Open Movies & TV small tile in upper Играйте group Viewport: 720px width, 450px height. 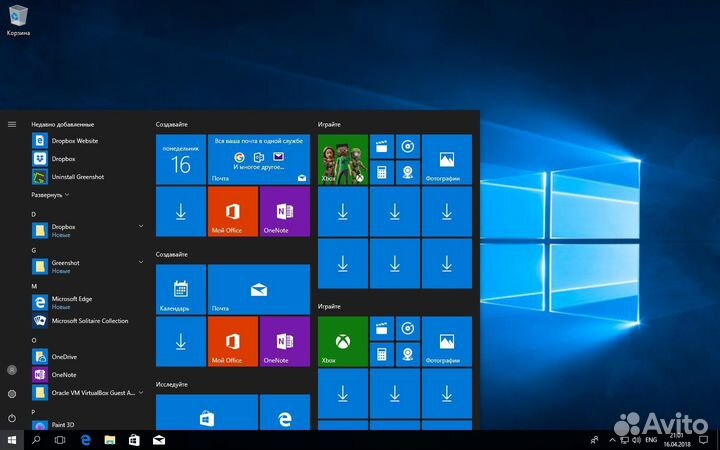click(x=382, y=146)
